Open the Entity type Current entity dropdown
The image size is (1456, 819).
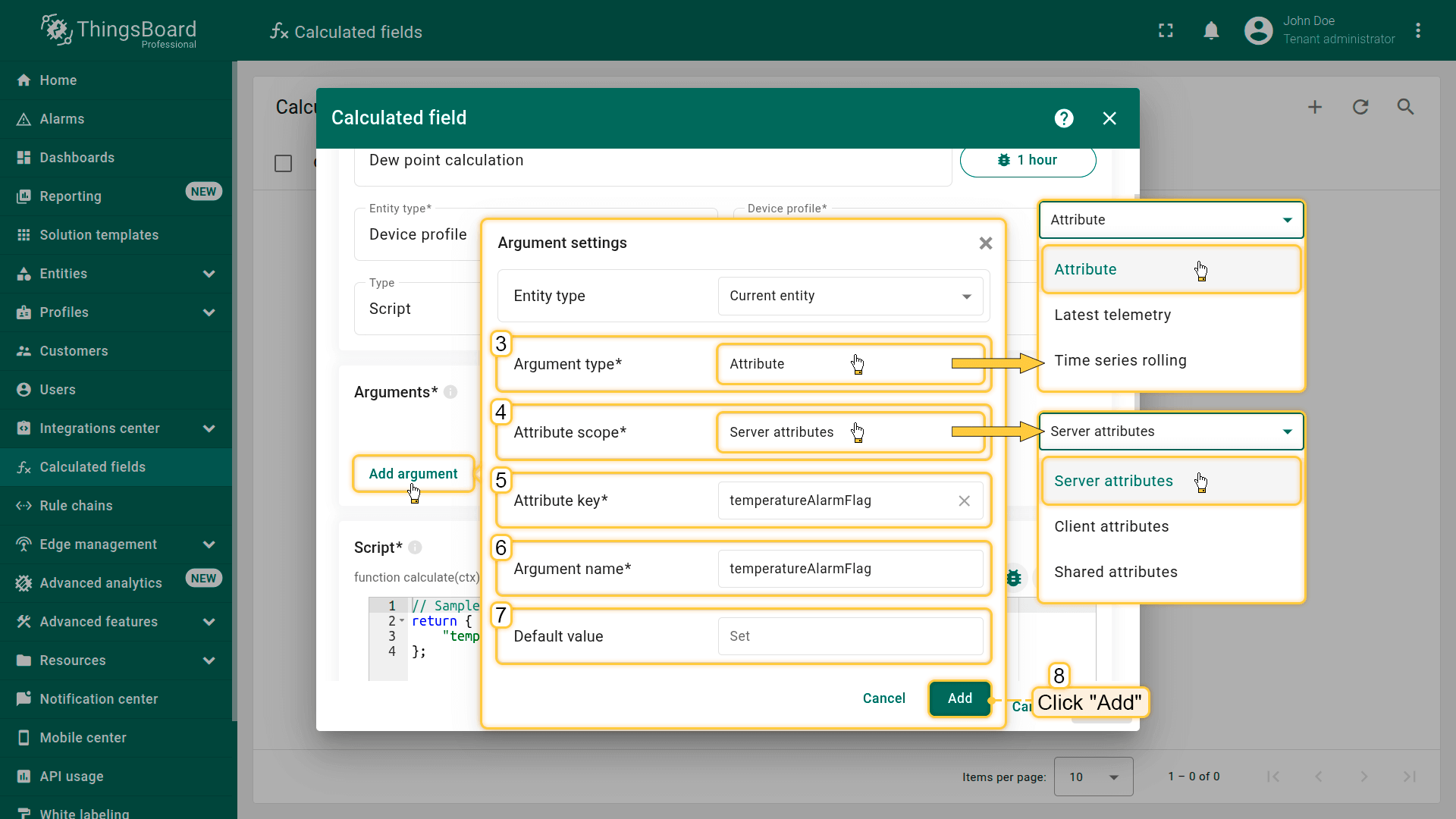click(x=850, y=296)
